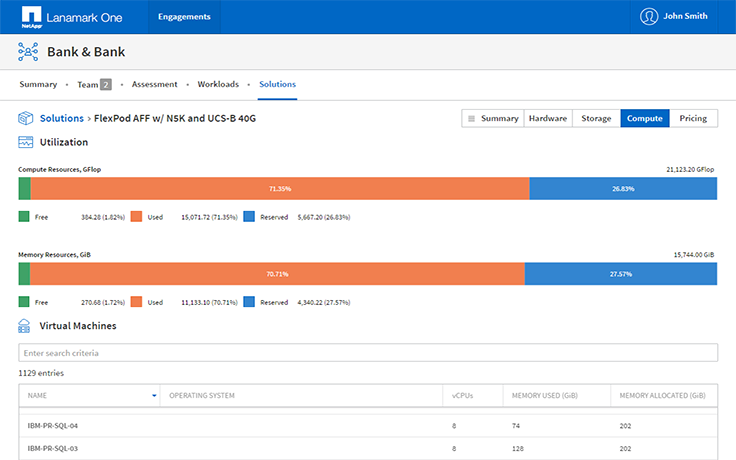Sort by NAME column dropdown arrow
736x460 pixels.
pos(154,396)
